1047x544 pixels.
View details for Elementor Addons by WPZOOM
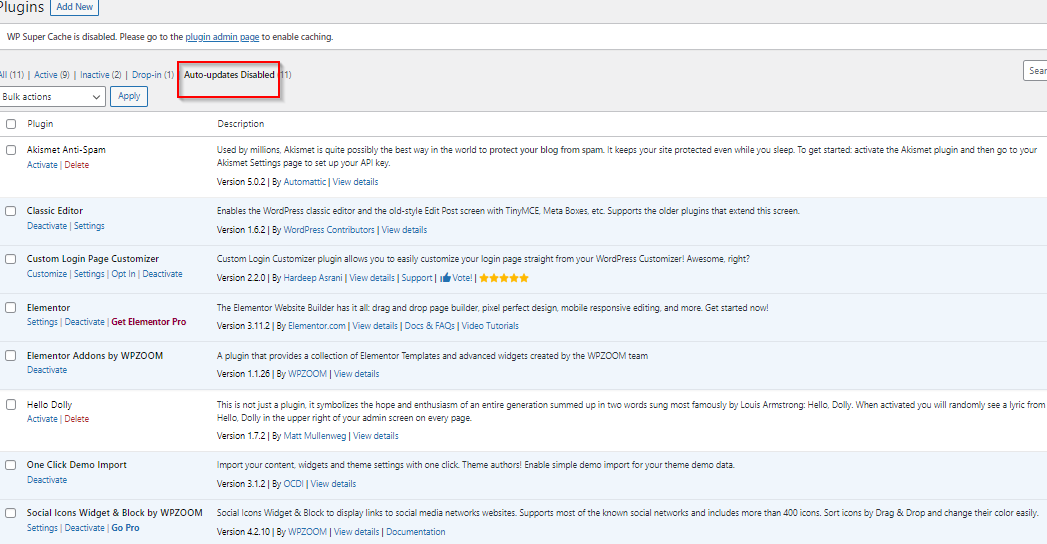(x=357, y=374)
